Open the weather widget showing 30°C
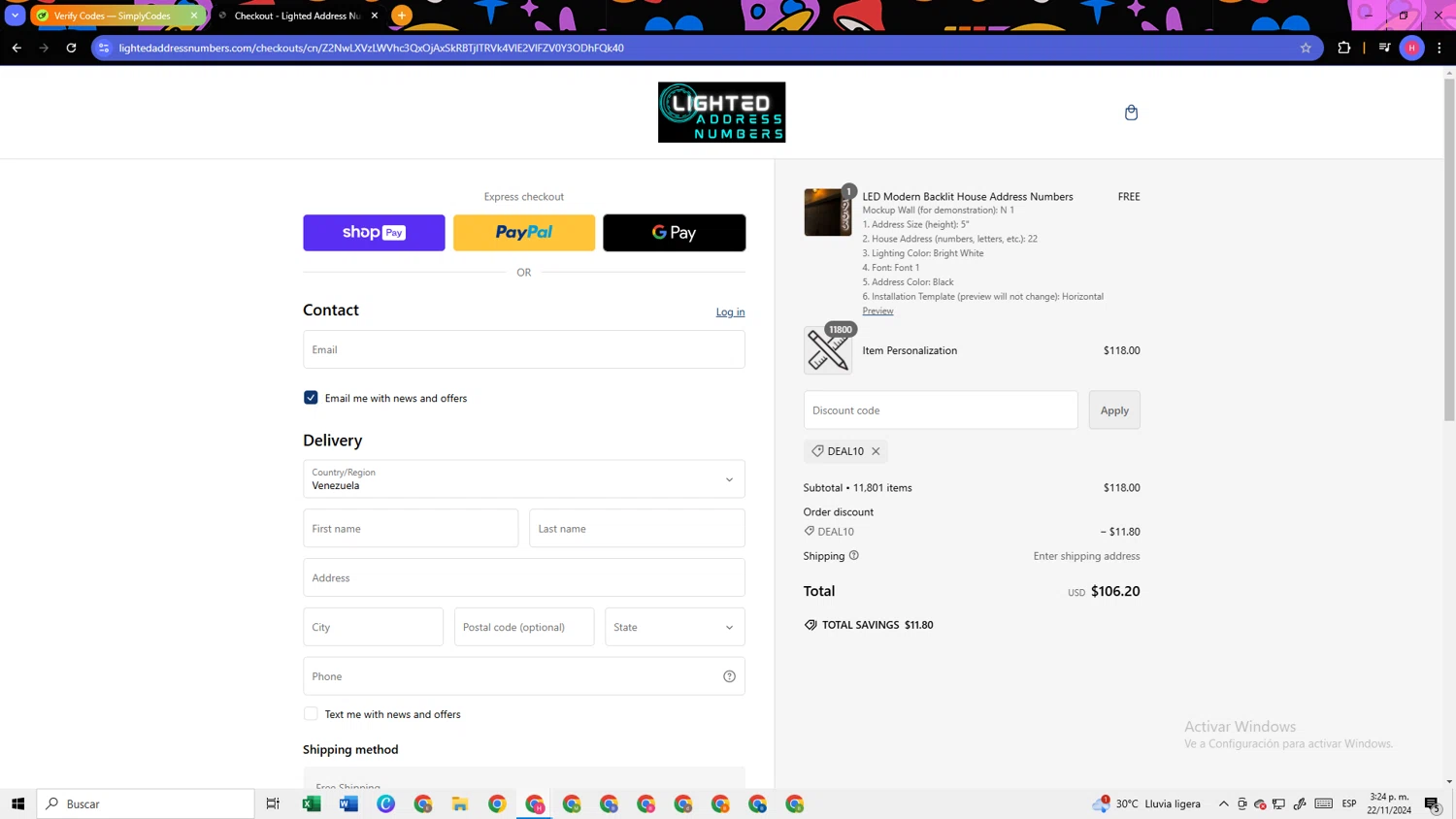The width and height of the screenshot is (1456, 819). click(x=1146, y=803)
